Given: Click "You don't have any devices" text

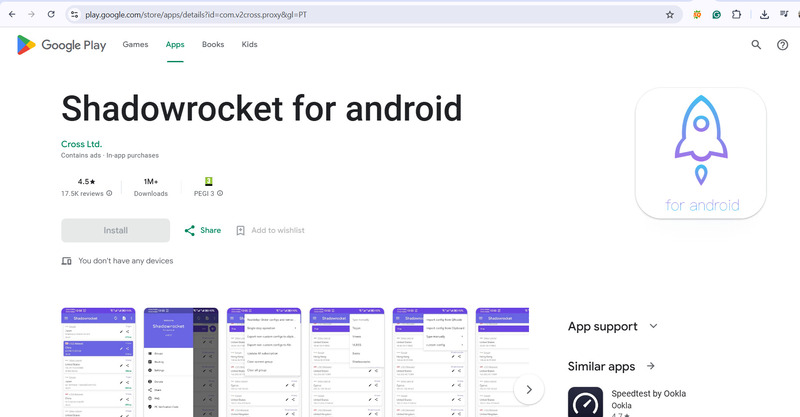Looking at the screenshot, I should click(126, 261).
